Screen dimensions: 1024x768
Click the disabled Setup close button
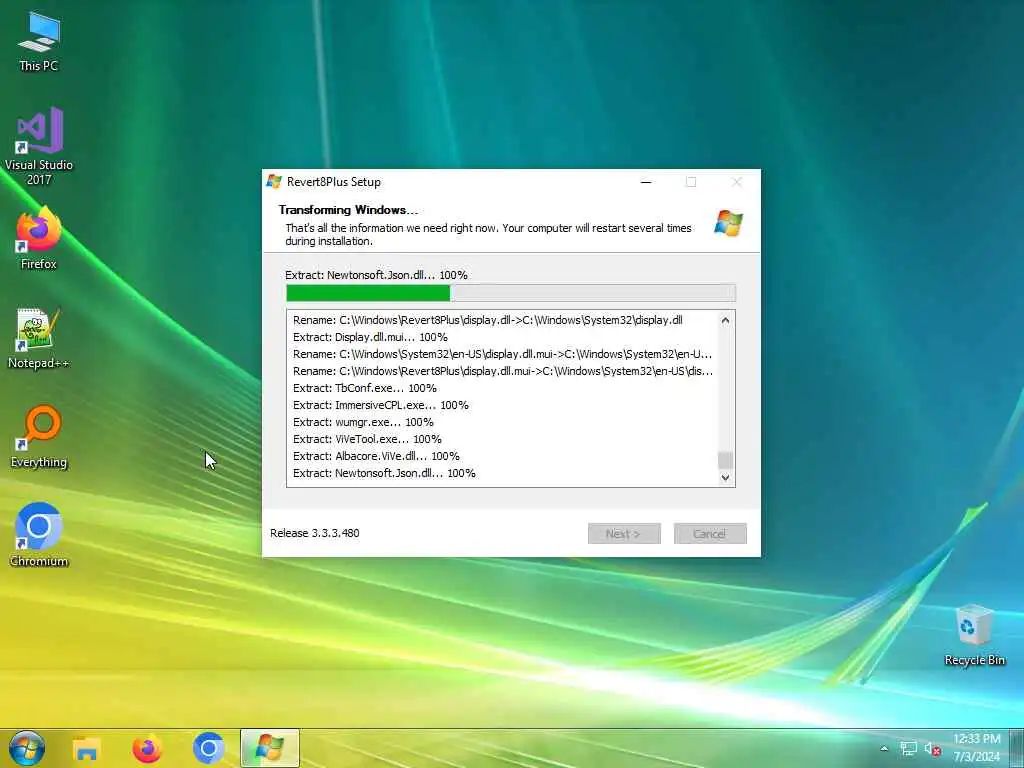pyautogui.click(x=736, y=182)
